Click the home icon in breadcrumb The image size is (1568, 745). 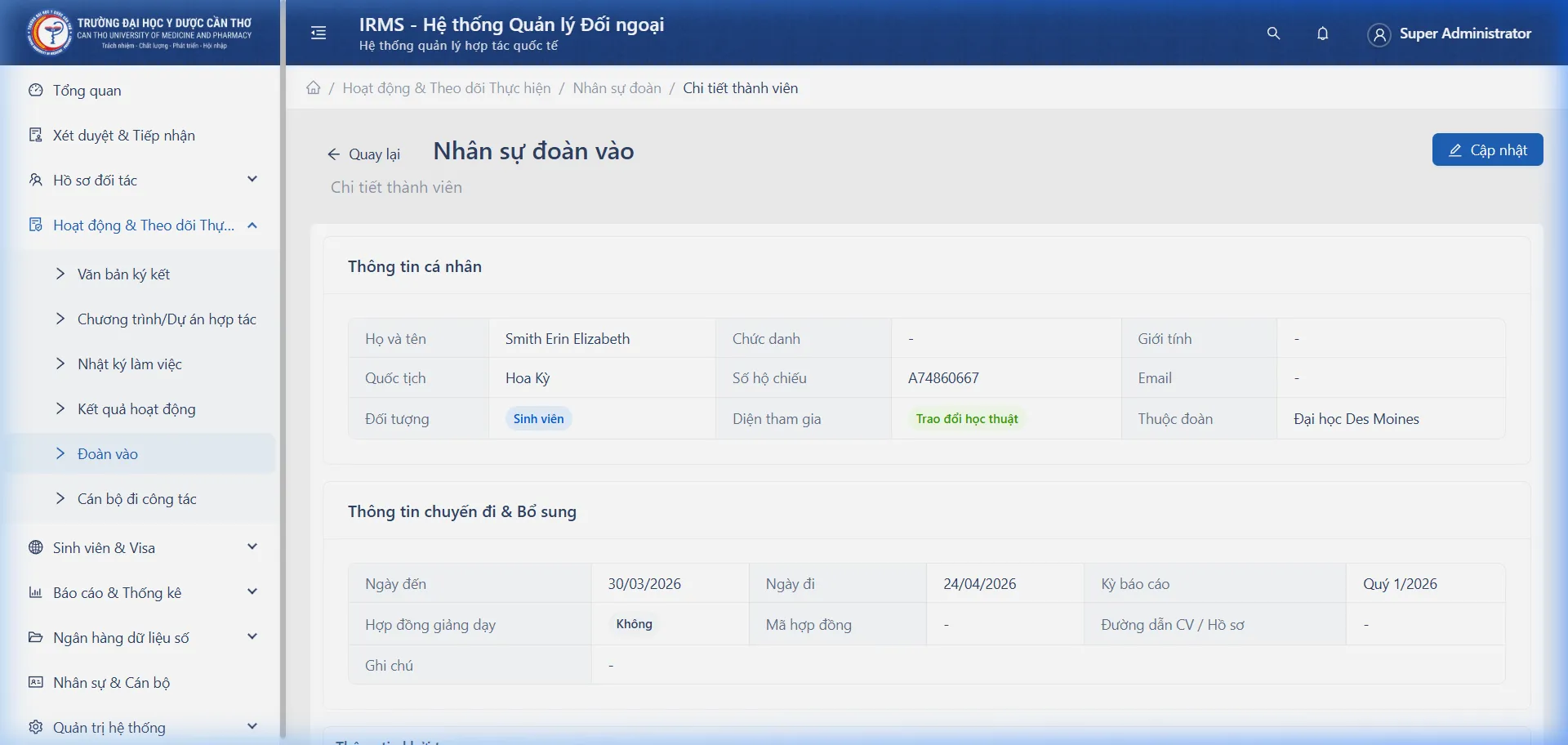(313, 87)
